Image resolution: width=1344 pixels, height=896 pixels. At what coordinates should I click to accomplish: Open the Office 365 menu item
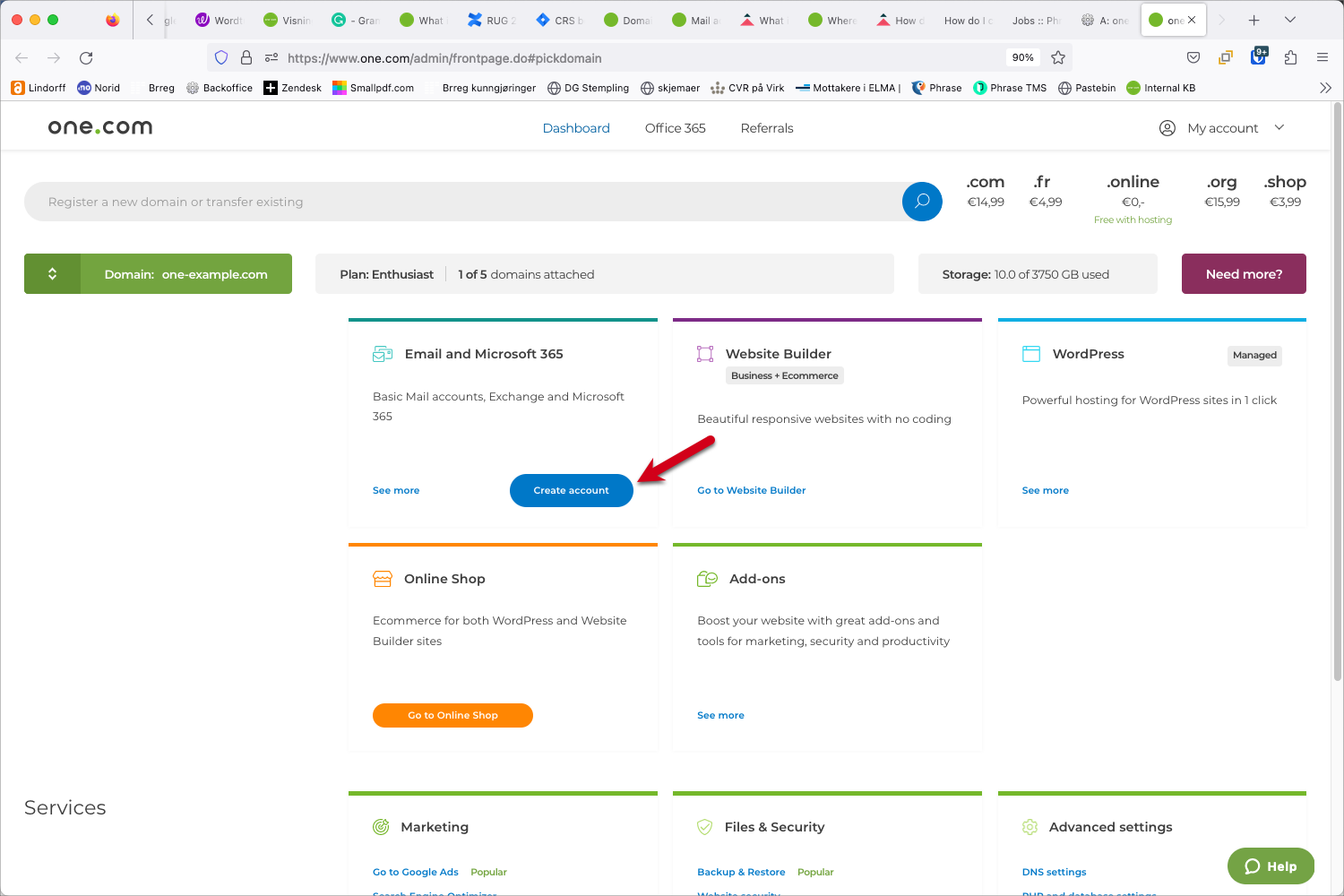(x=676, y=128)
